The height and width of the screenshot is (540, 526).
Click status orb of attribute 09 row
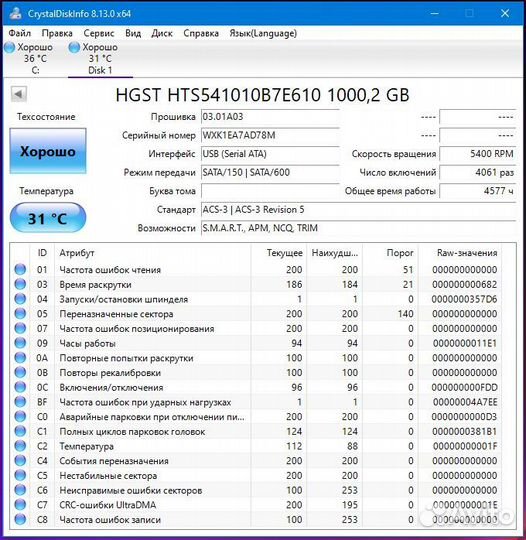20,343
